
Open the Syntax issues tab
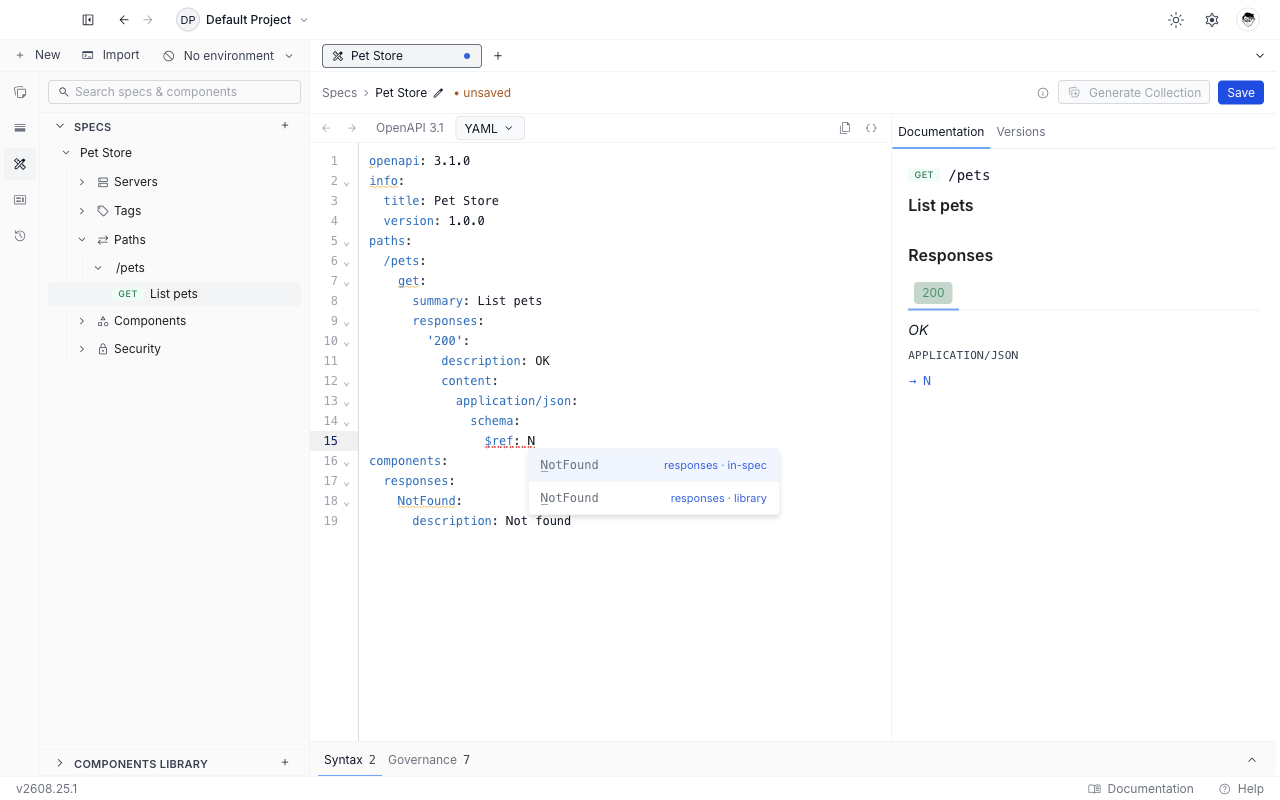click(350, 760)
